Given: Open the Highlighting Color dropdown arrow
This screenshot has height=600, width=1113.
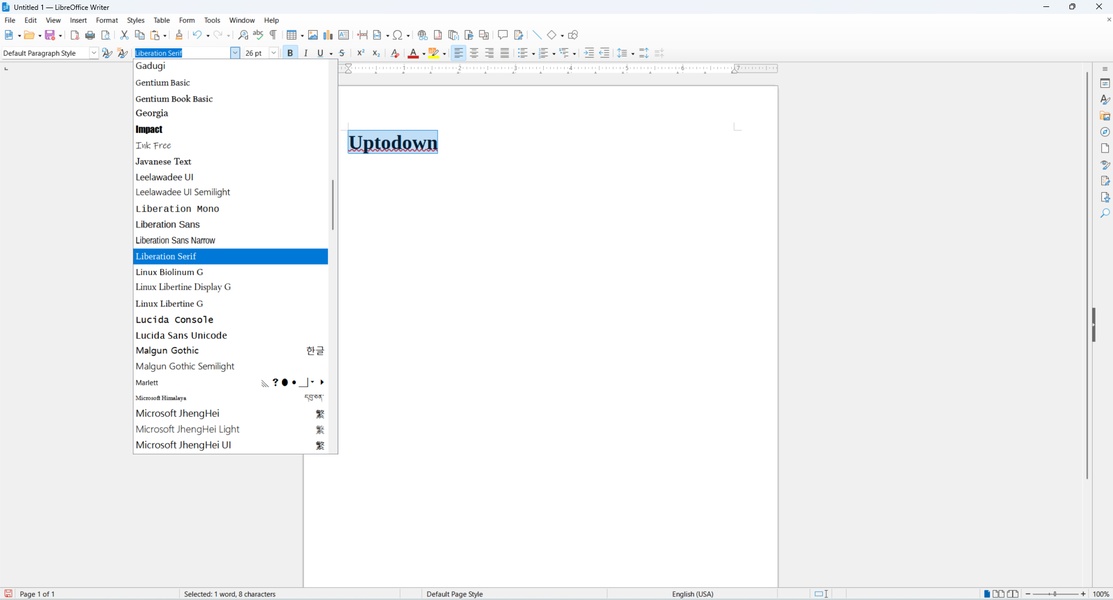Looking at the screenshot, I should point(444,54).
